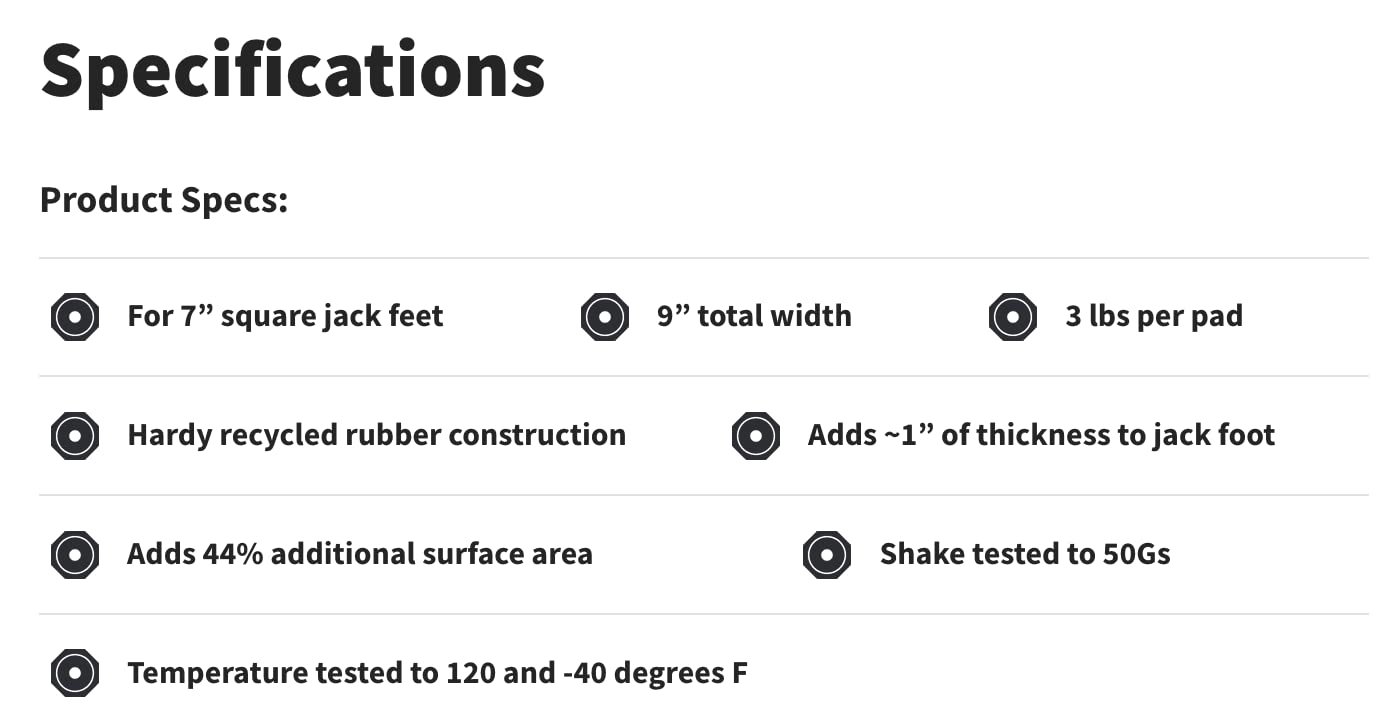Click the bullet icon for additional surface area

coord(75,555)
